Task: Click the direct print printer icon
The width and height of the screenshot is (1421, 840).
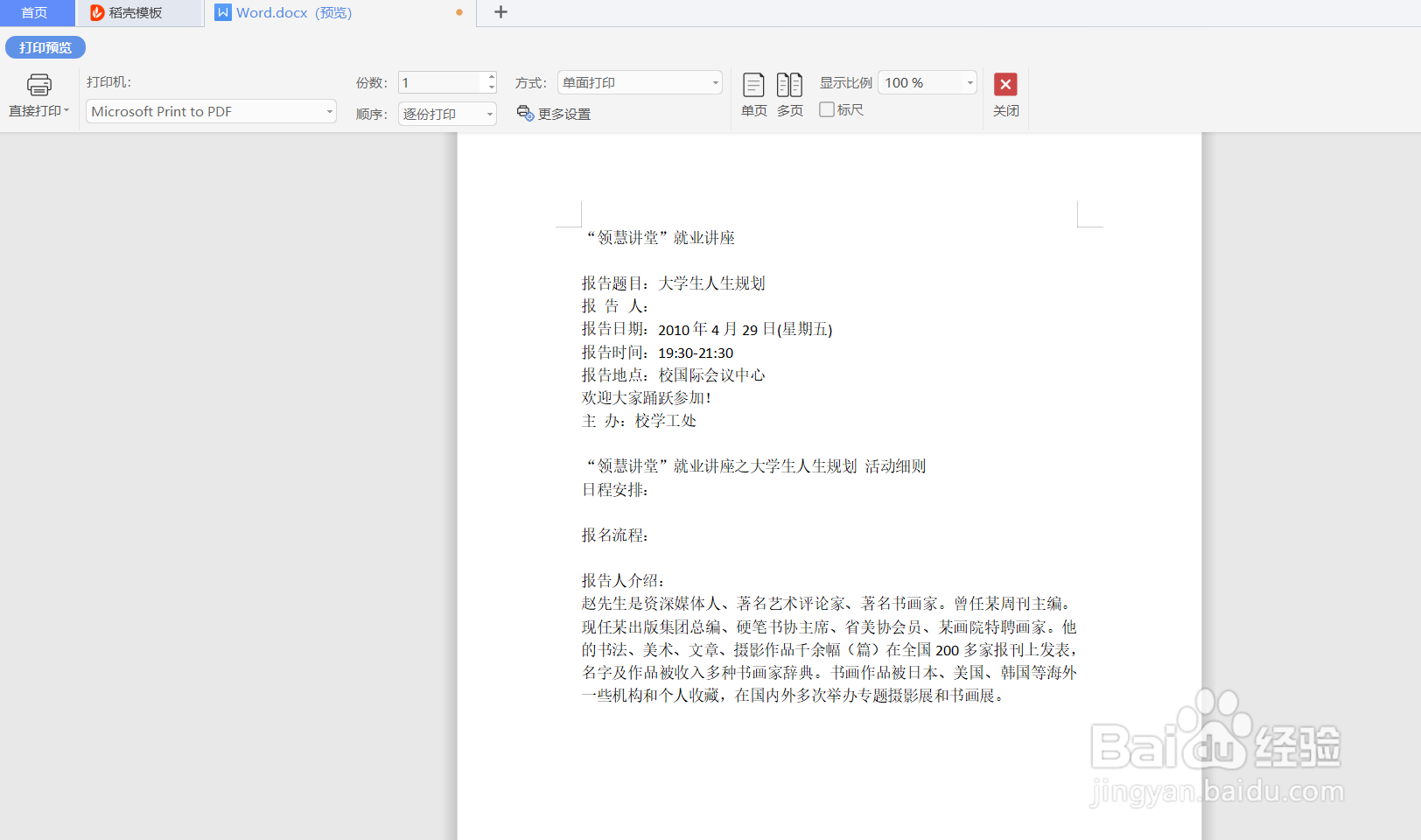Action: tap(39, 85)
